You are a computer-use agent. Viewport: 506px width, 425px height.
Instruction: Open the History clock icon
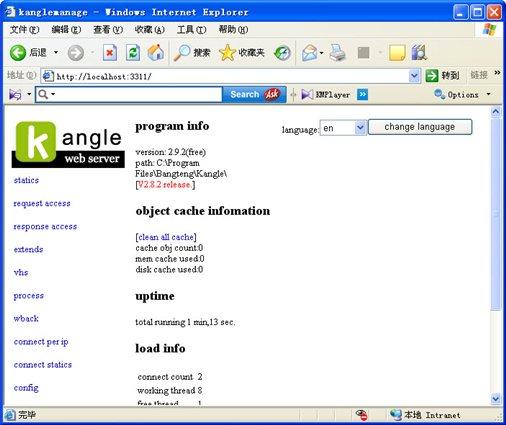coord(282,53)
